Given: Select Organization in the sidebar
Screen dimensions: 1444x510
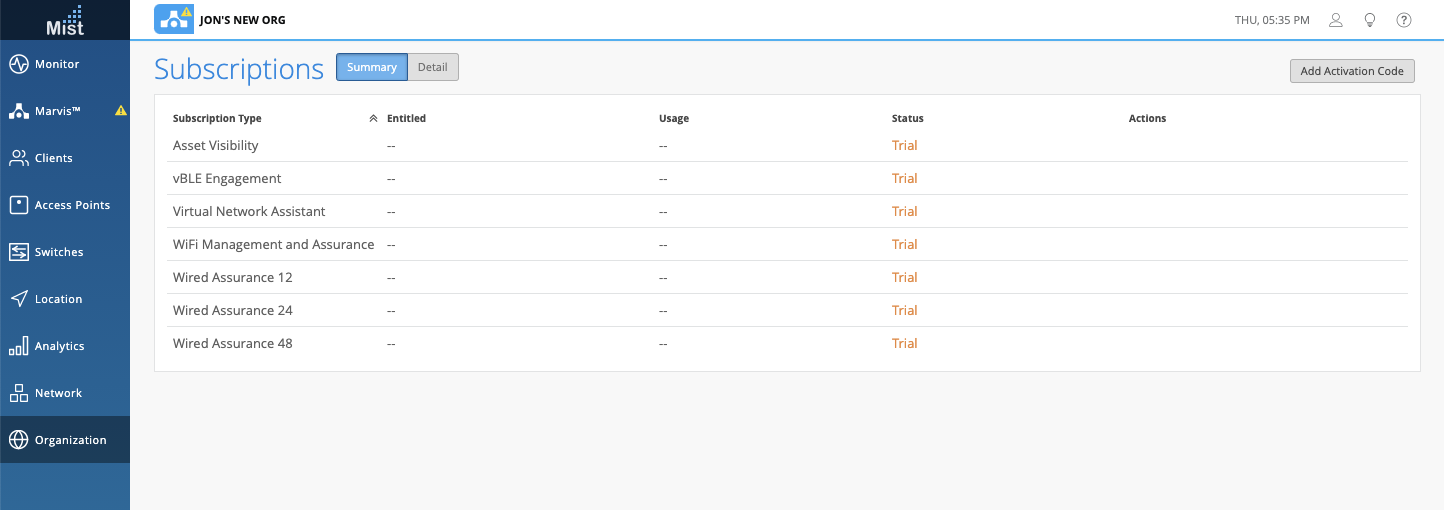Looking at the screenshot, I should [70, 440].
